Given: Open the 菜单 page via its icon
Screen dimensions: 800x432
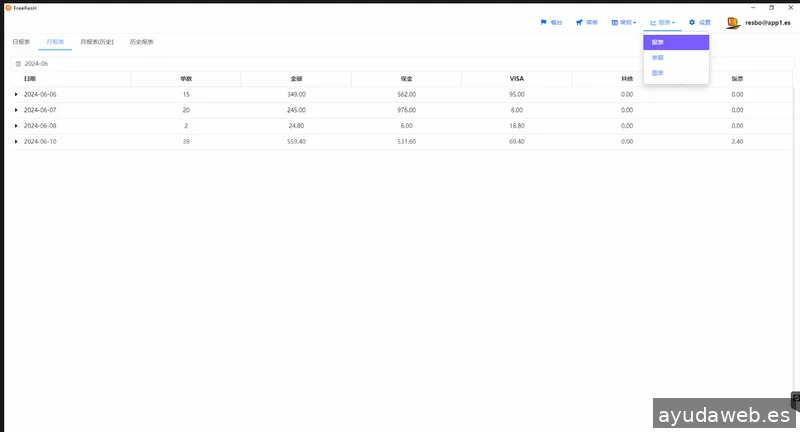Looking at the screenshot, I should click(x=579, y=22).
